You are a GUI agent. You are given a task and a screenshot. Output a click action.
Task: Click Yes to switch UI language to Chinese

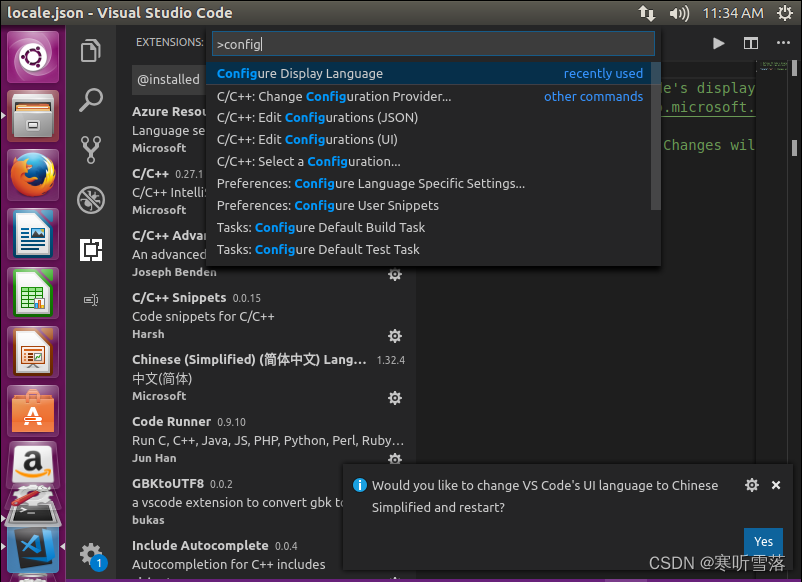[763, 541]
